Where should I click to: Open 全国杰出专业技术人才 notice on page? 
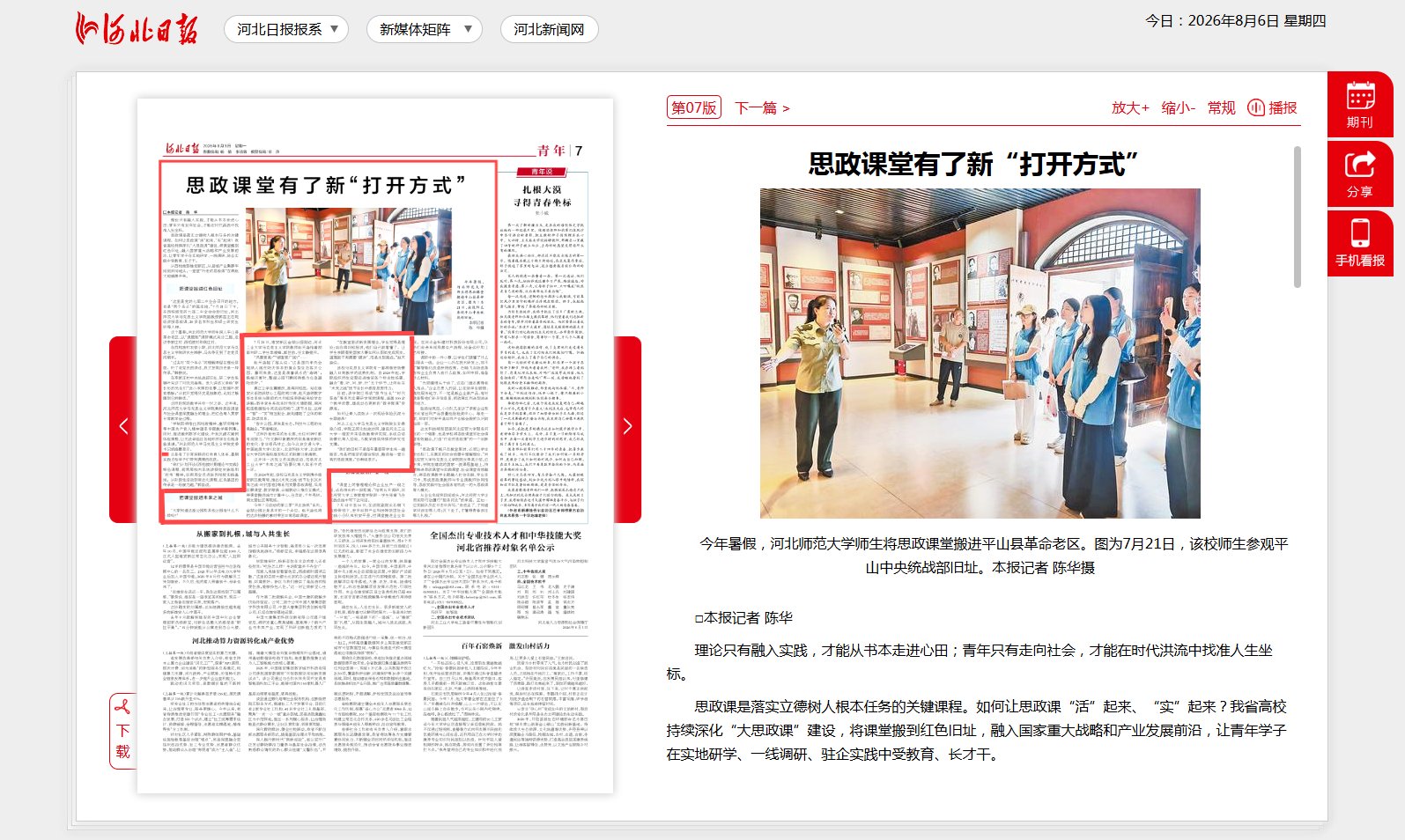506,541
